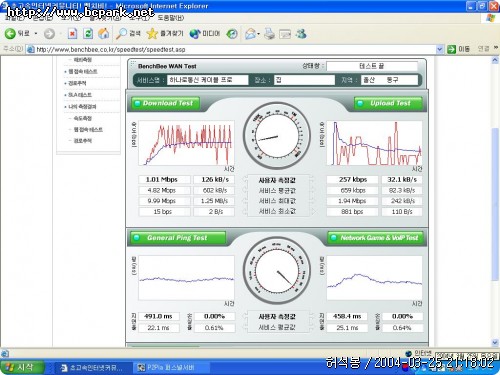The height and width of the screenshot is (375, 500).
Task: Go to Home page house icon
Action: (104, 34)
